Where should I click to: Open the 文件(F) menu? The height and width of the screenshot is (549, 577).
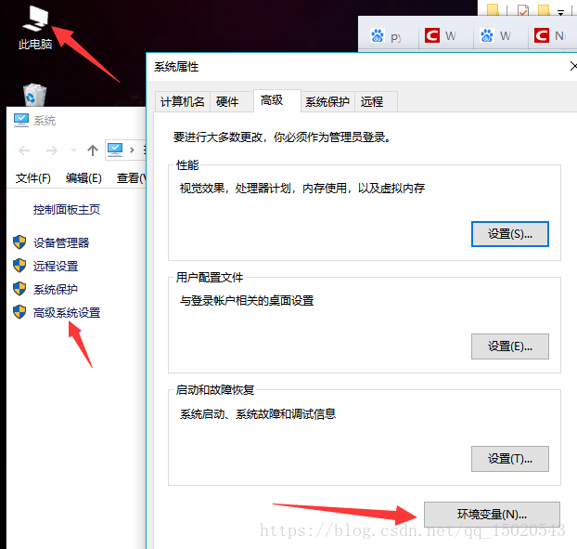coord(33,178)
